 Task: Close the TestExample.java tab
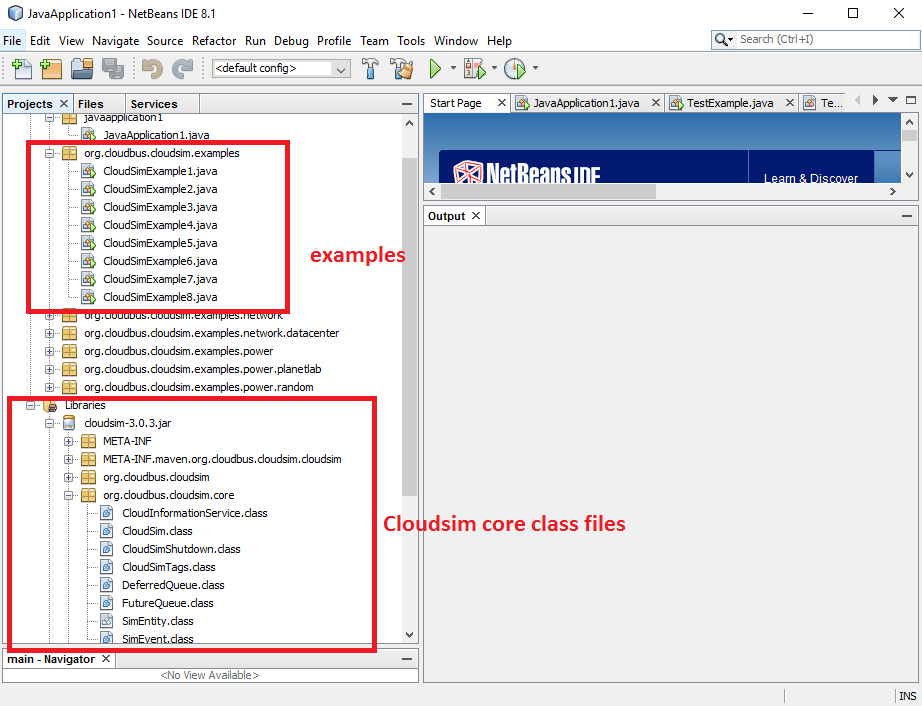pos(790,103)
